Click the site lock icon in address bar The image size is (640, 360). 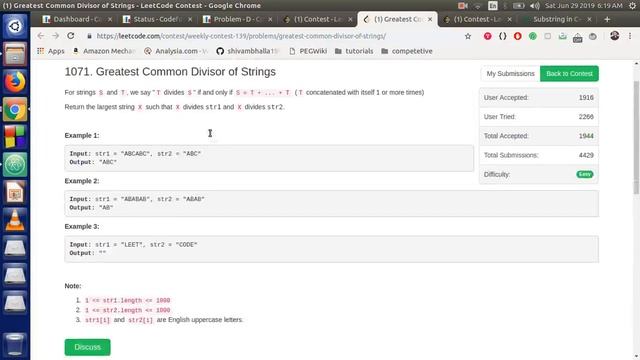pyautogui.click(x=89, y=36)
